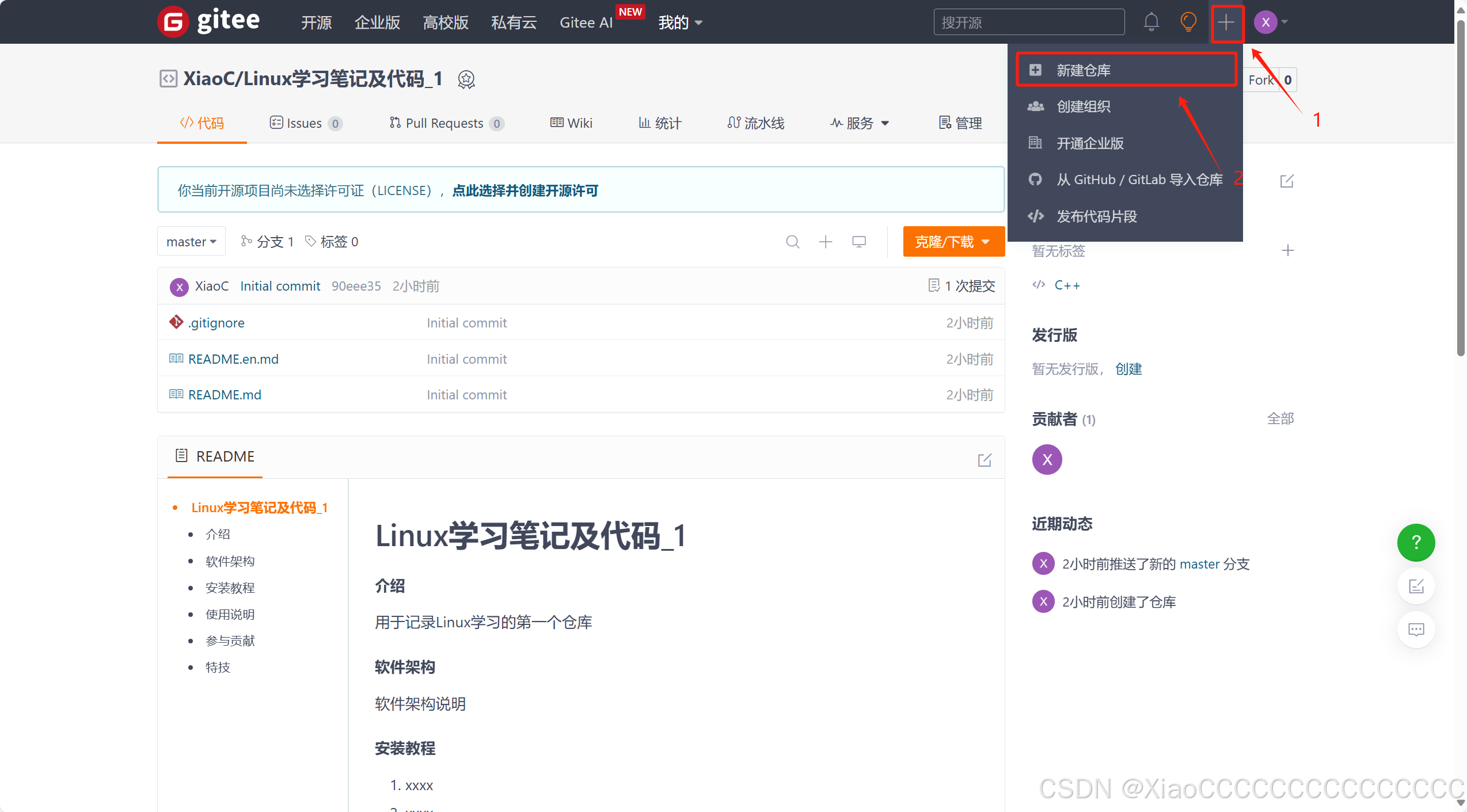The image size is (1467, 812).
Task: Open the 克隆/下载 dropdown button
Action: 953,242
